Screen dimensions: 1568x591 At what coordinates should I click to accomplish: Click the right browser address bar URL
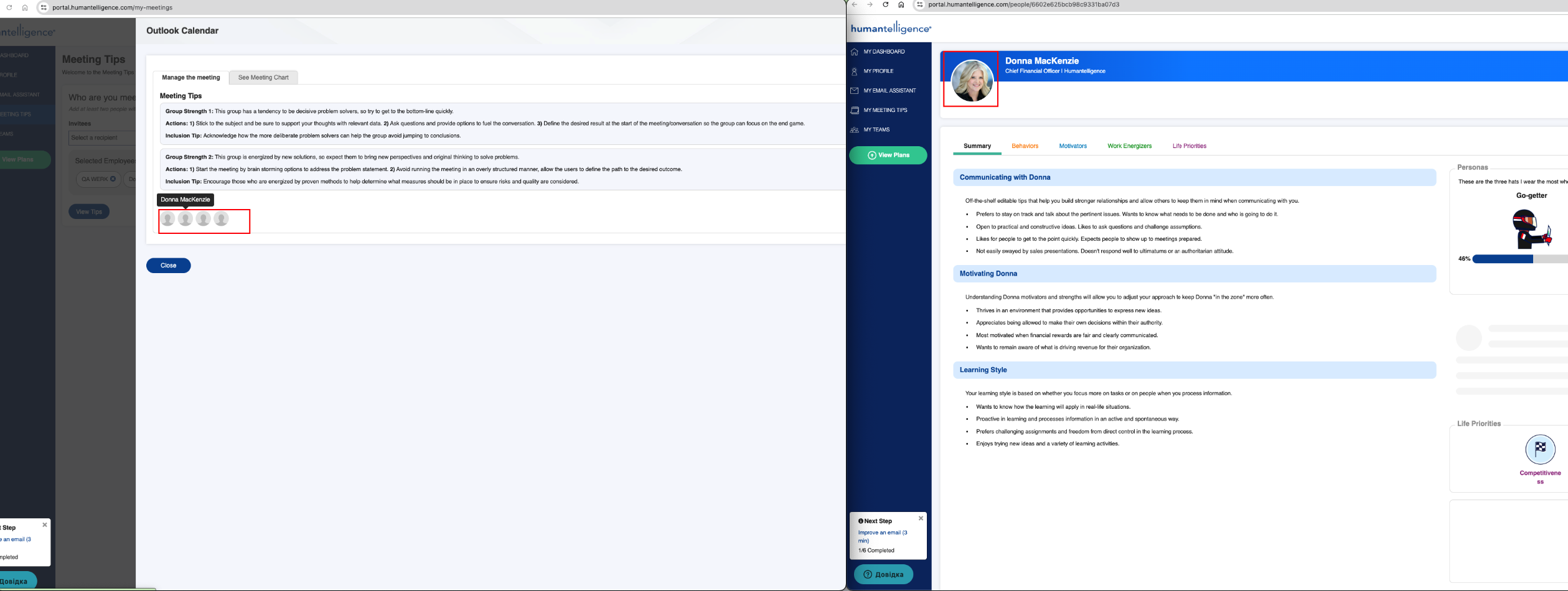coord(1023,4)
